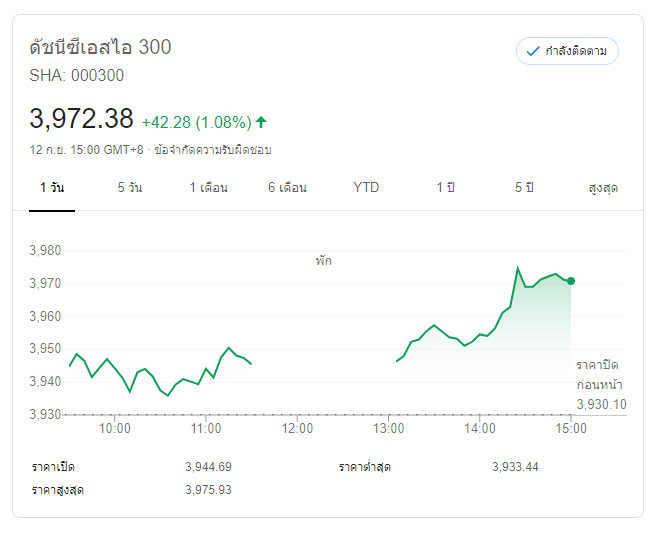This screenshot has height=533, width=659.
Task: Click the พัก break label in chart
Action: coord(323,261)
